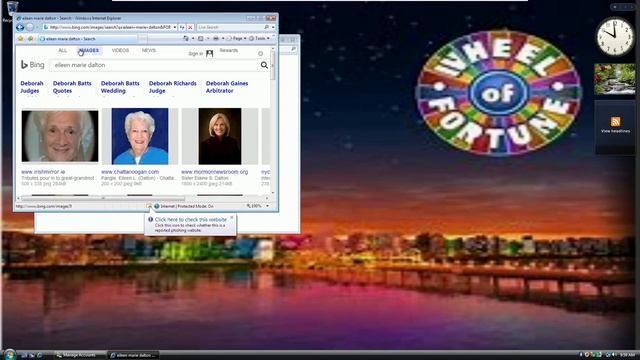Click the Home toolbar icon
This screenshot has height=360, width=640.
coord(186,38)
